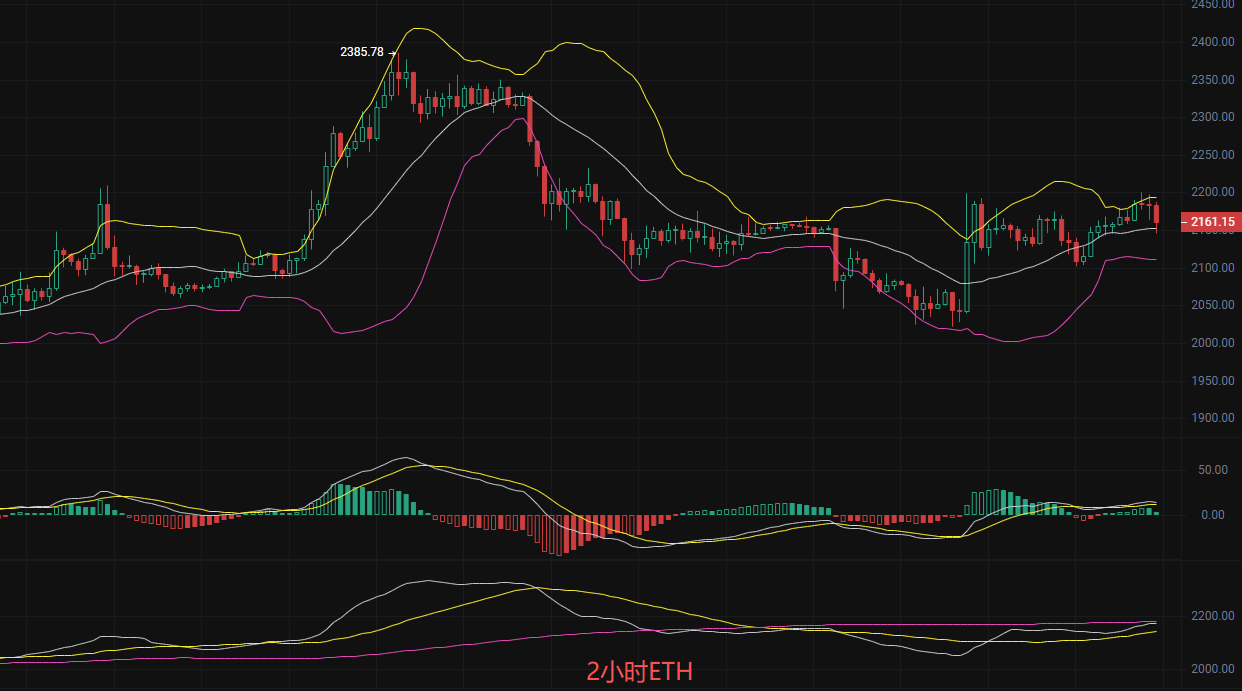Image resolution: width=1242 pixels, height=691 pixels.
Task: Click 2000.00 on the bottom indicator axis
Action: tap(1212, 668)
